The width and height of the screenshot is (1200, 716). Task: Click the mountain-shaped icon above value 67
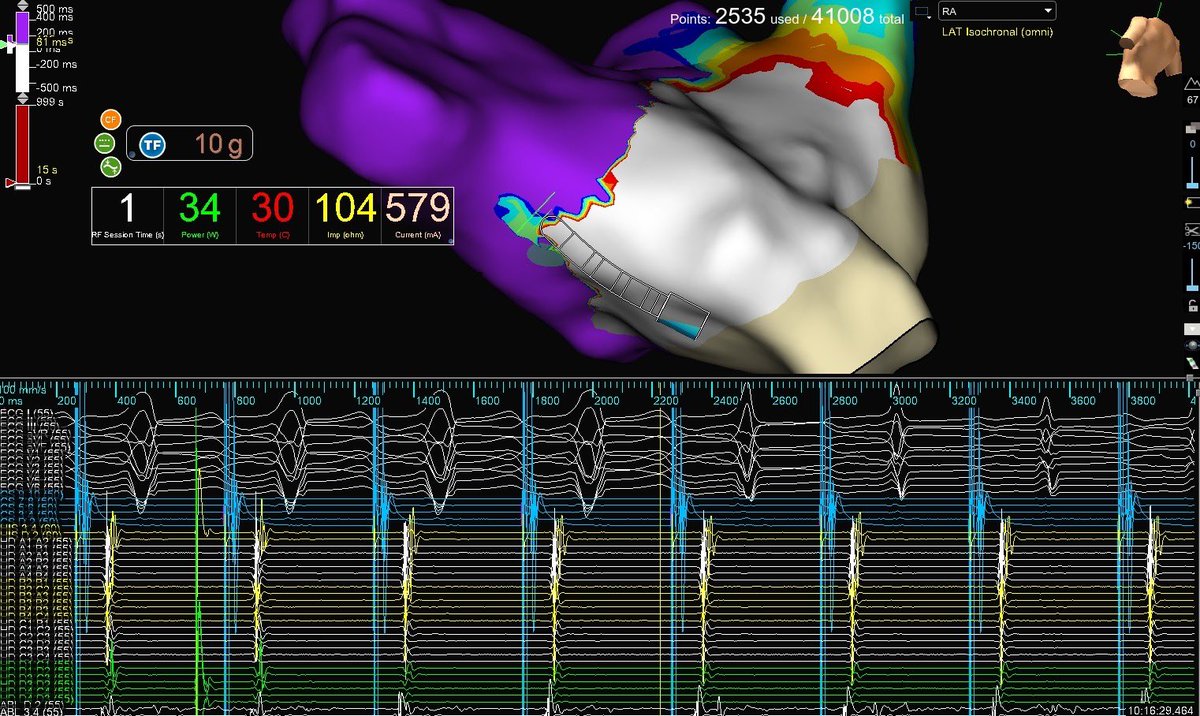tap(1191, 85)
